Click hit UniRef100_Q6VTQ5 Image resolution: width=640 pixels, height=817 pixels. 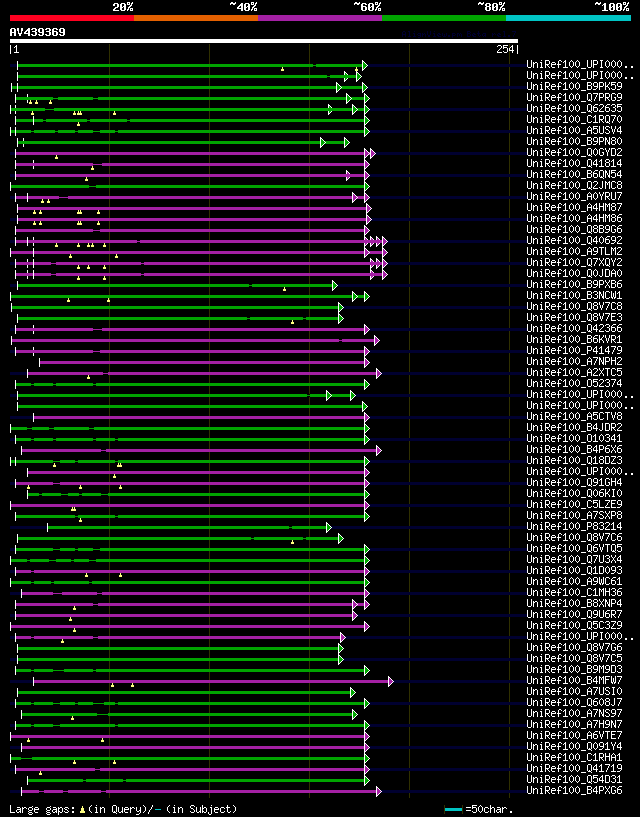[574, 548]
